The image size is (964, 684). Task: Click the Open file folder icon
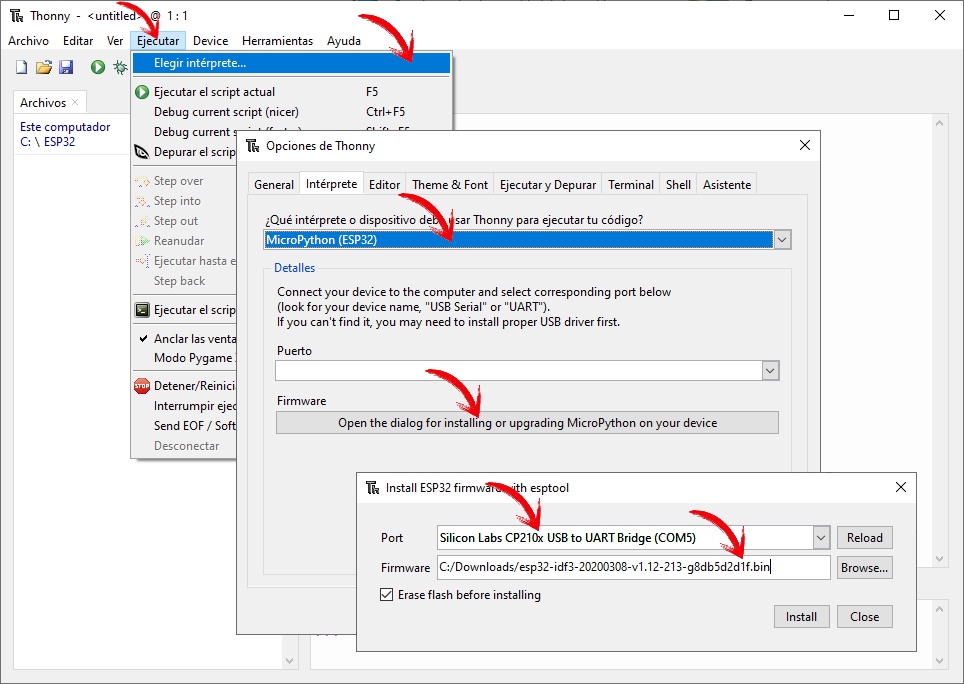point(44,67)
